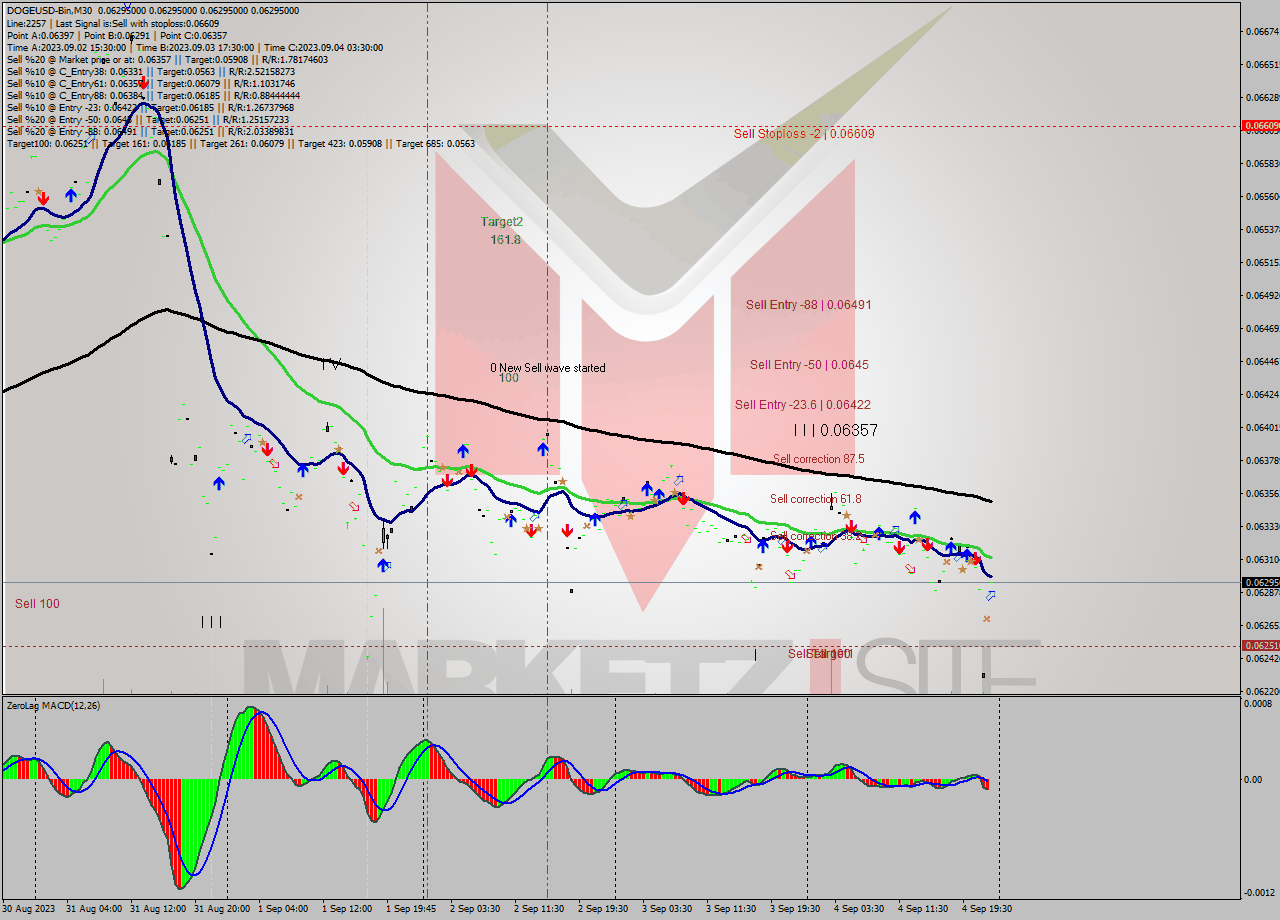Click the Time A:2023.09.02 15:30:00 line

click(194, 47)
